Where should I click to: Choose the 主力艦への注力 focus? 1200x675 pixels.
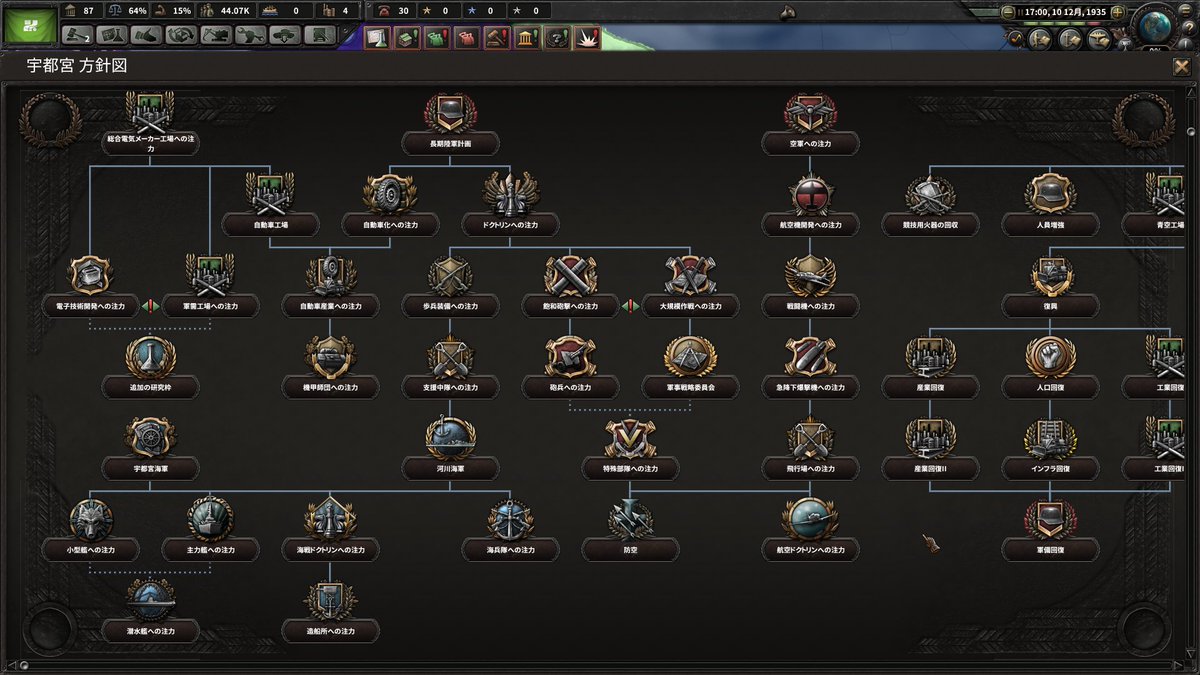click(210, 528)
